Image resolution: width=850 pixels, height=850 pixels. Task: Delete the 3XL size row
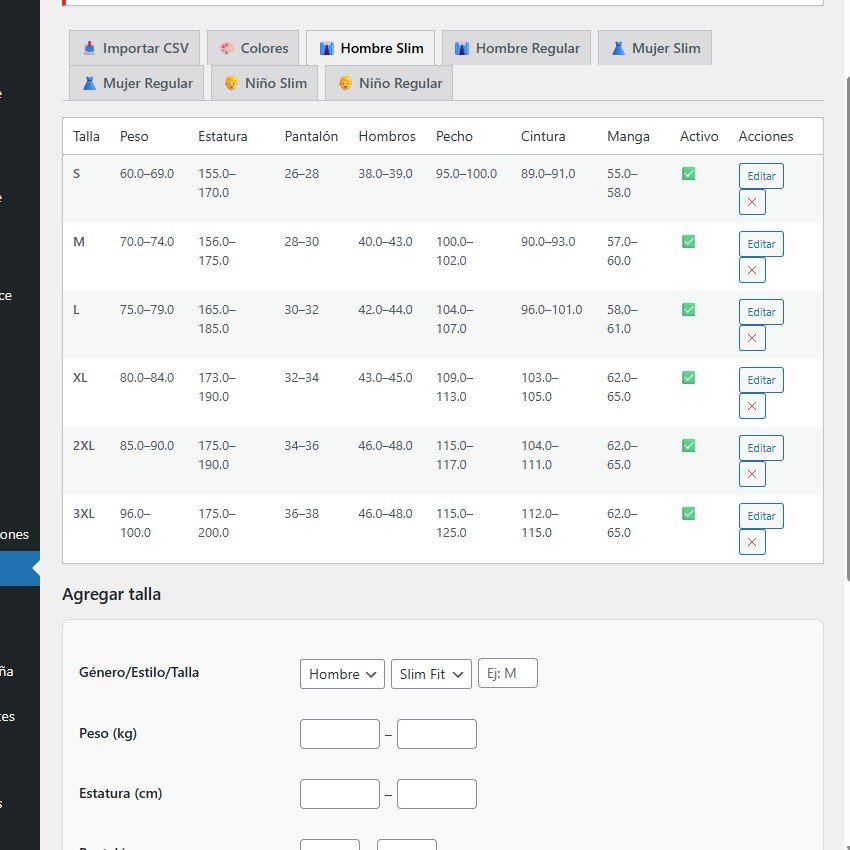click(752, 542)
